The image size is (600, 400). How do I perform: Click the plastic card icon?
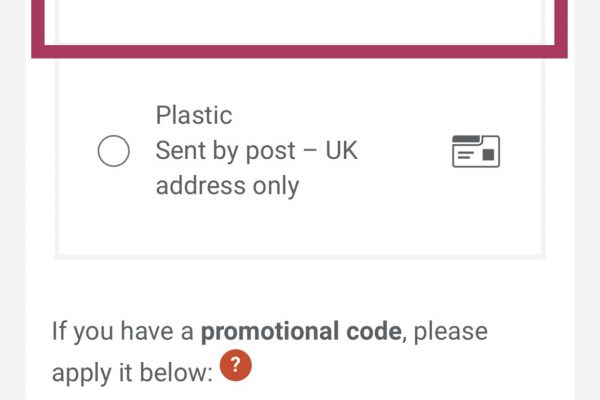(x=476, y=151)
